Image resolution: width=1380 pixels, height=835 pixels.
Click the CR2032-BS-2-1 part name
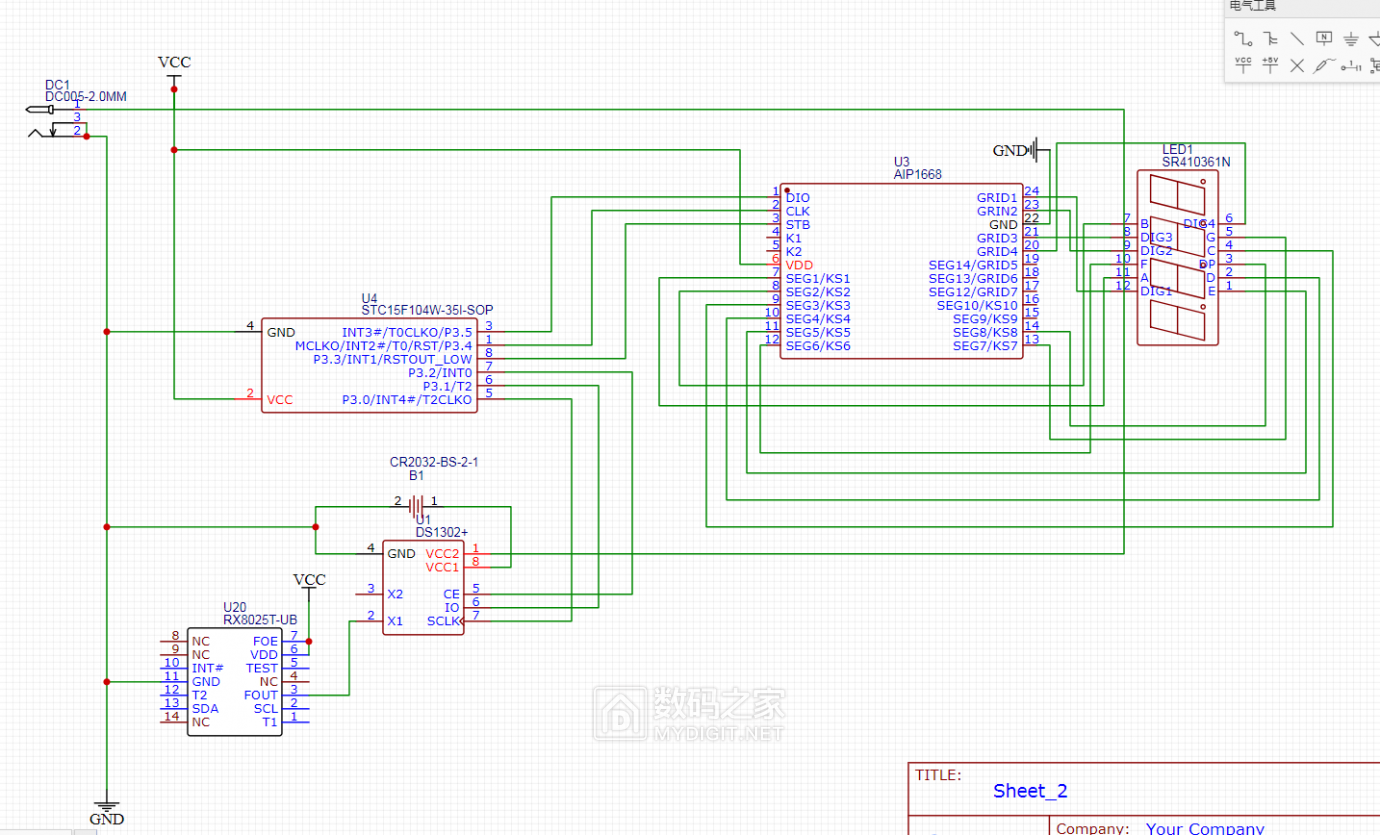coord(434,462)
